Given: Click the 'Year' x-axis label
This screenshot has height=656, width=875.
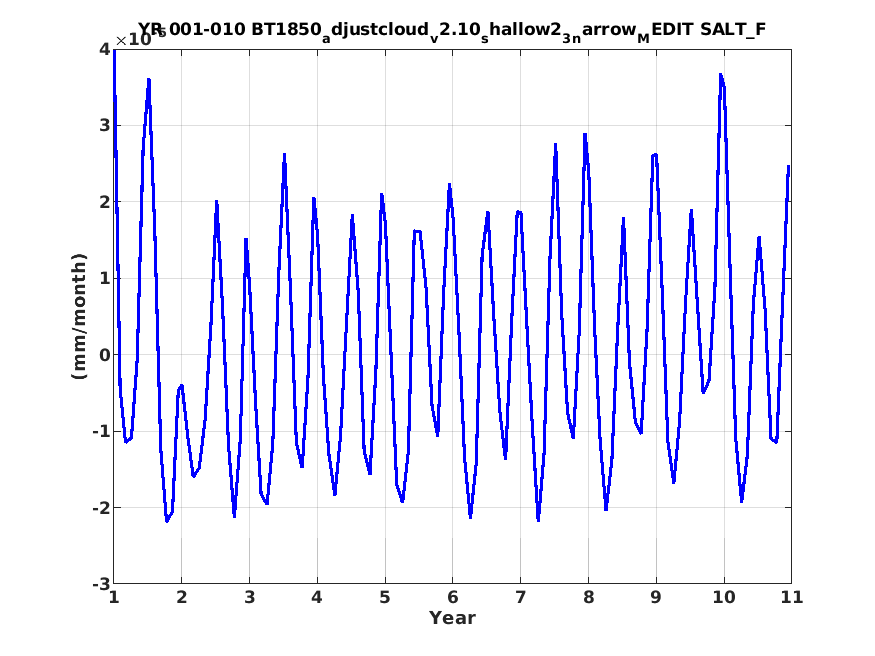Looking at the screenshot, I should 452,618.
